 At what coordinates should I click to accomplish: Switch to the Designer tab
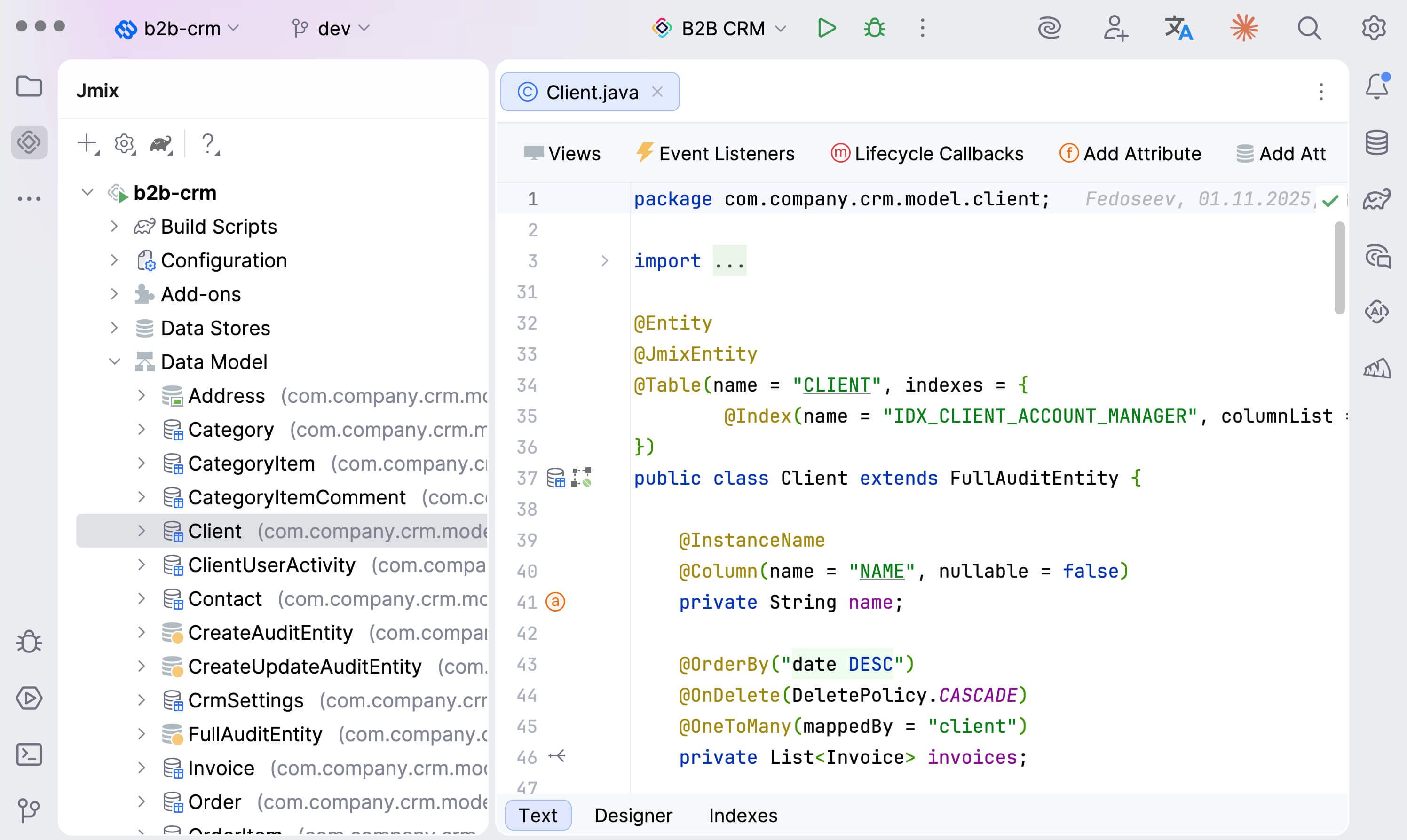(x=633, y=815)
